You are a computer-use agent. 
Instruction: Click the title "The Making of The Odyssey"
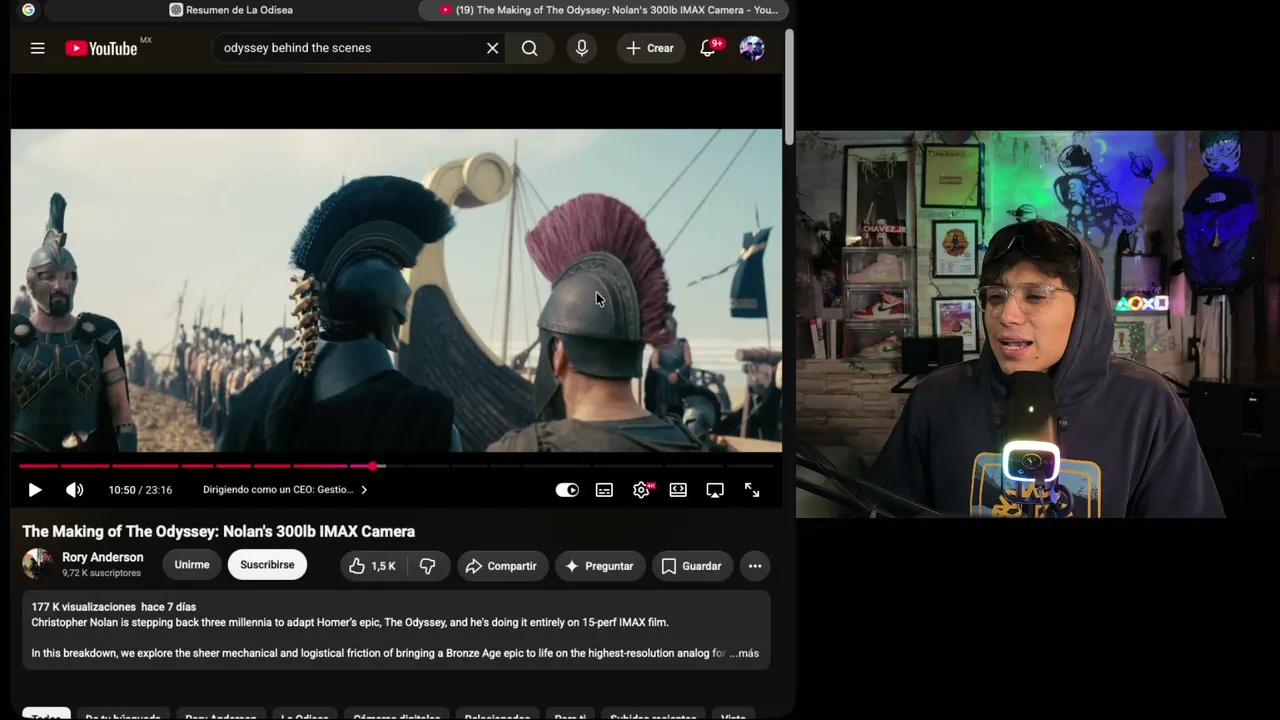pos(219,531)
